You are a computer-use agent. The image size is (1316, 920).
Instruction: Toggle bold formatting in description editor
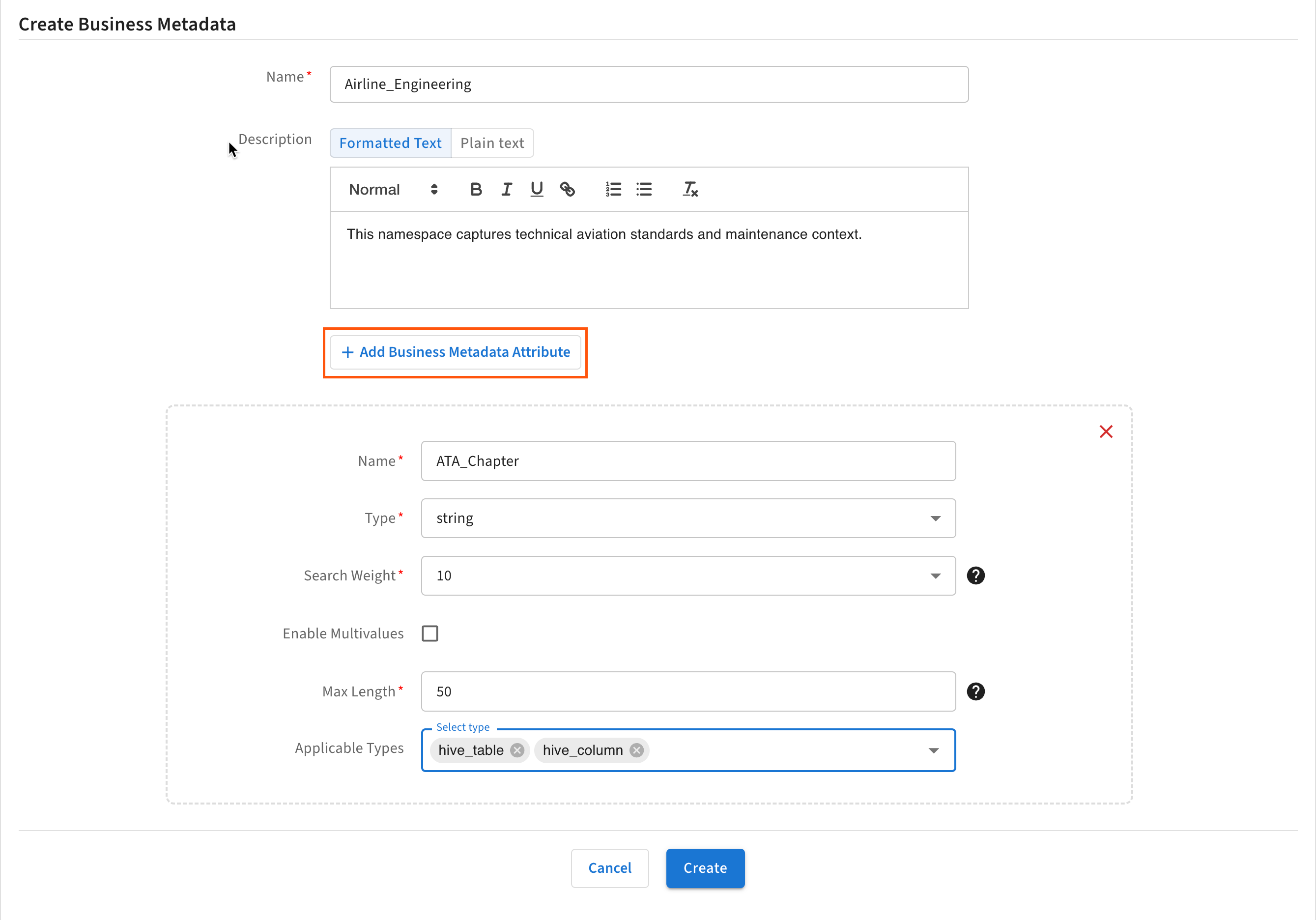[x=475, y=189]
